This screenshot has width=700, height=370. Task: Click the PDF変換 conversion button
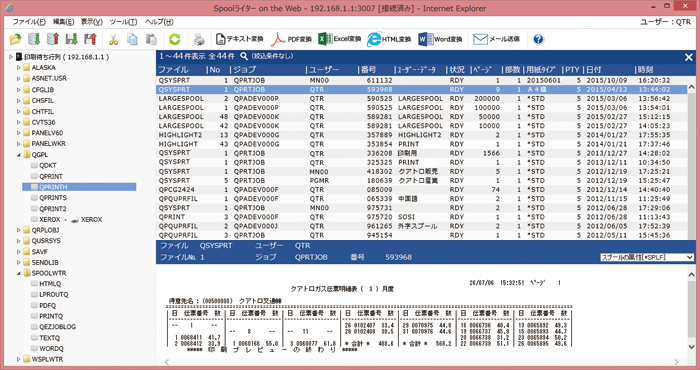(292, 39)
